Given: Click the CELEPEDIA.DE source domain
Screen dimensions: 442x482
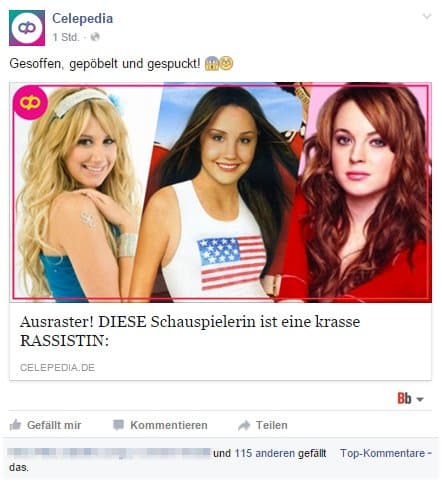Looking at the screenshot, I should pyautogui.click(x=57, y=368).
